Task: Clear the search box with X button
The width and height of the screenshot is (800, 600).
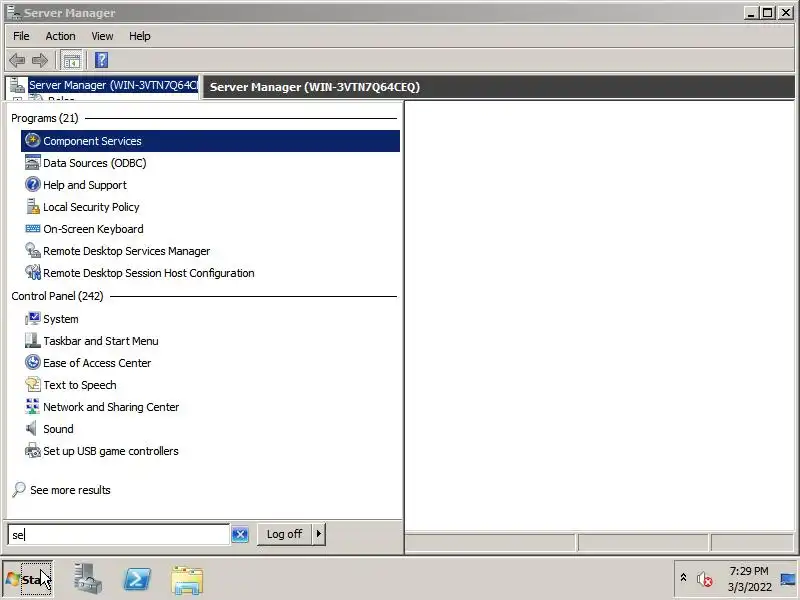Action: click(x=240, y=534)
